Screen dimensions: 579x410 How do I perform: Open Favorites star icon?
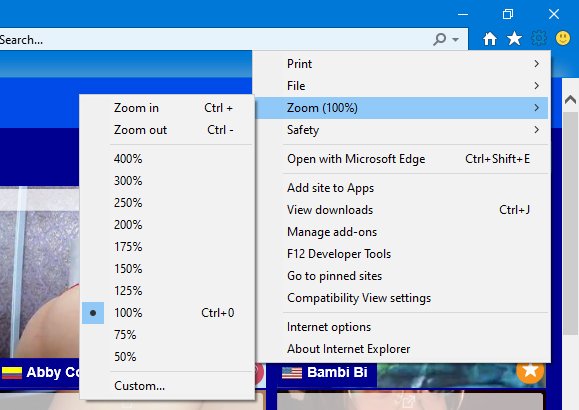[514, 38]
